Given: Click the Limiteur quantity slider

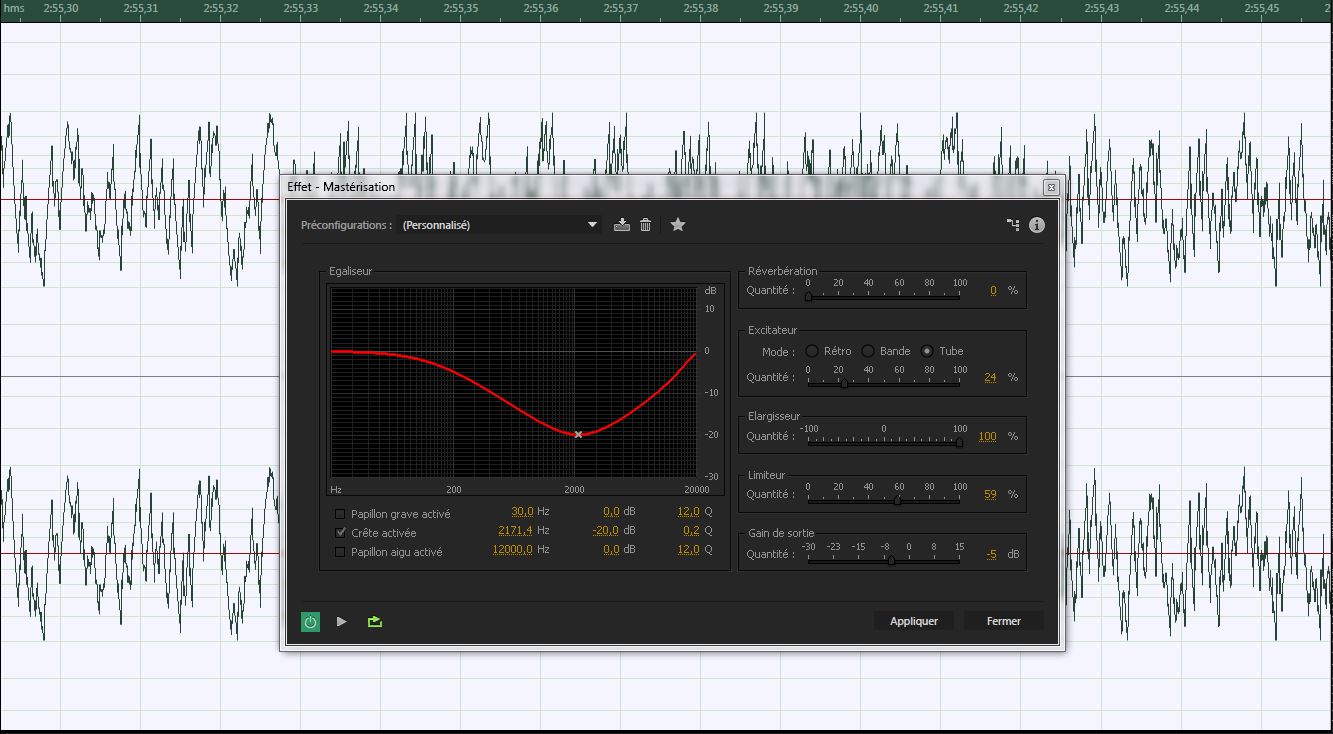Looking at the screenshot, I should coord(897,500).
